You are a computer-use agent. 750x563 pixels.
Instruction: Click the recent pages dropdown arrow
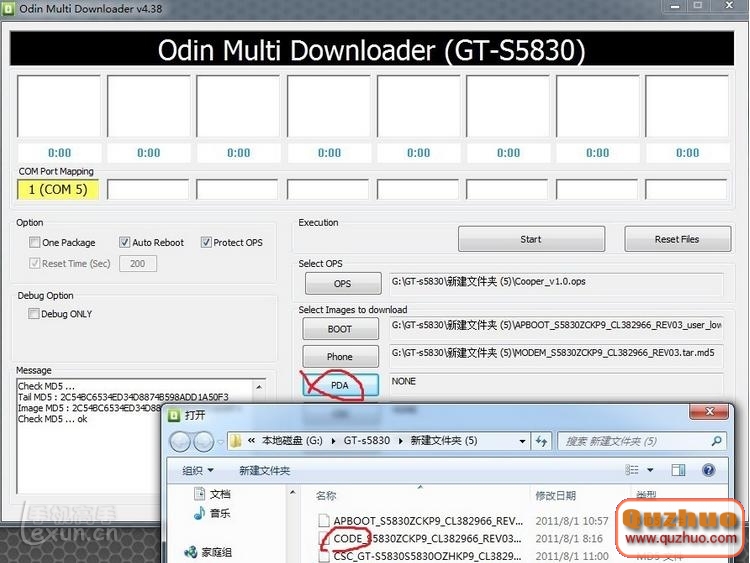pos(220,442)
